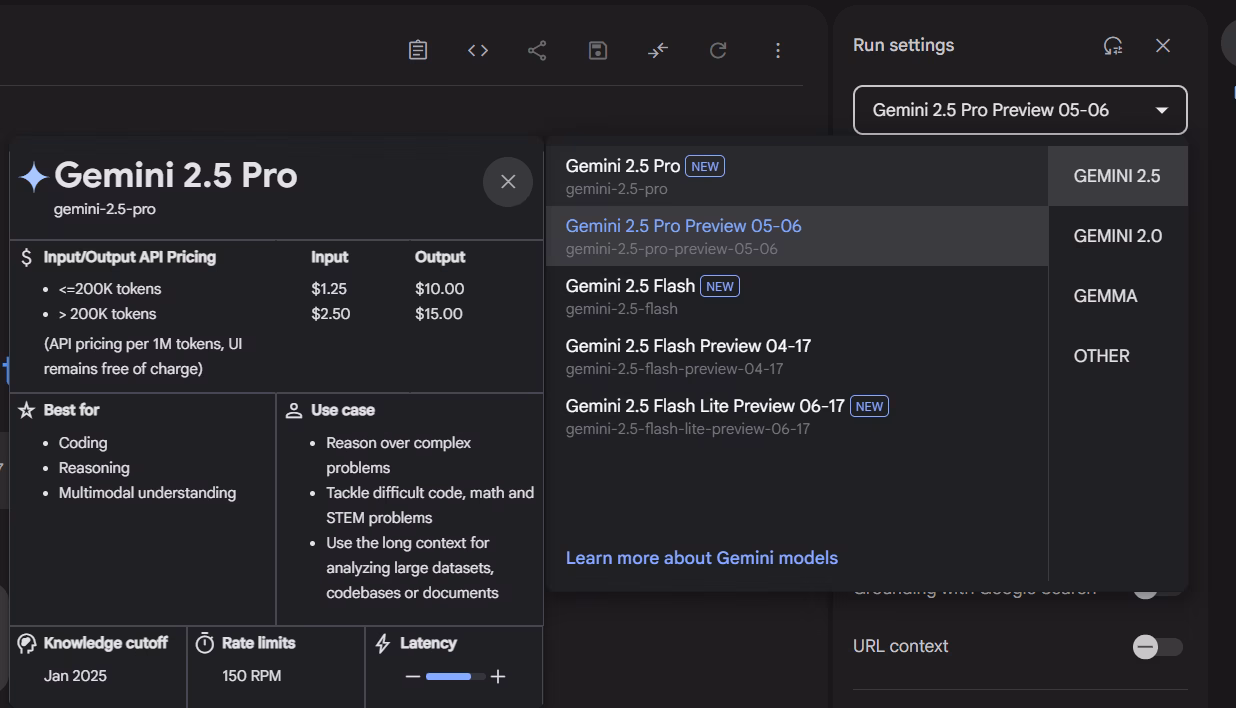Click the NEW badge on Flash Lite Preview
This screenshot has height=708, width=1236.
pyautogui.click(x=870, y=406)
